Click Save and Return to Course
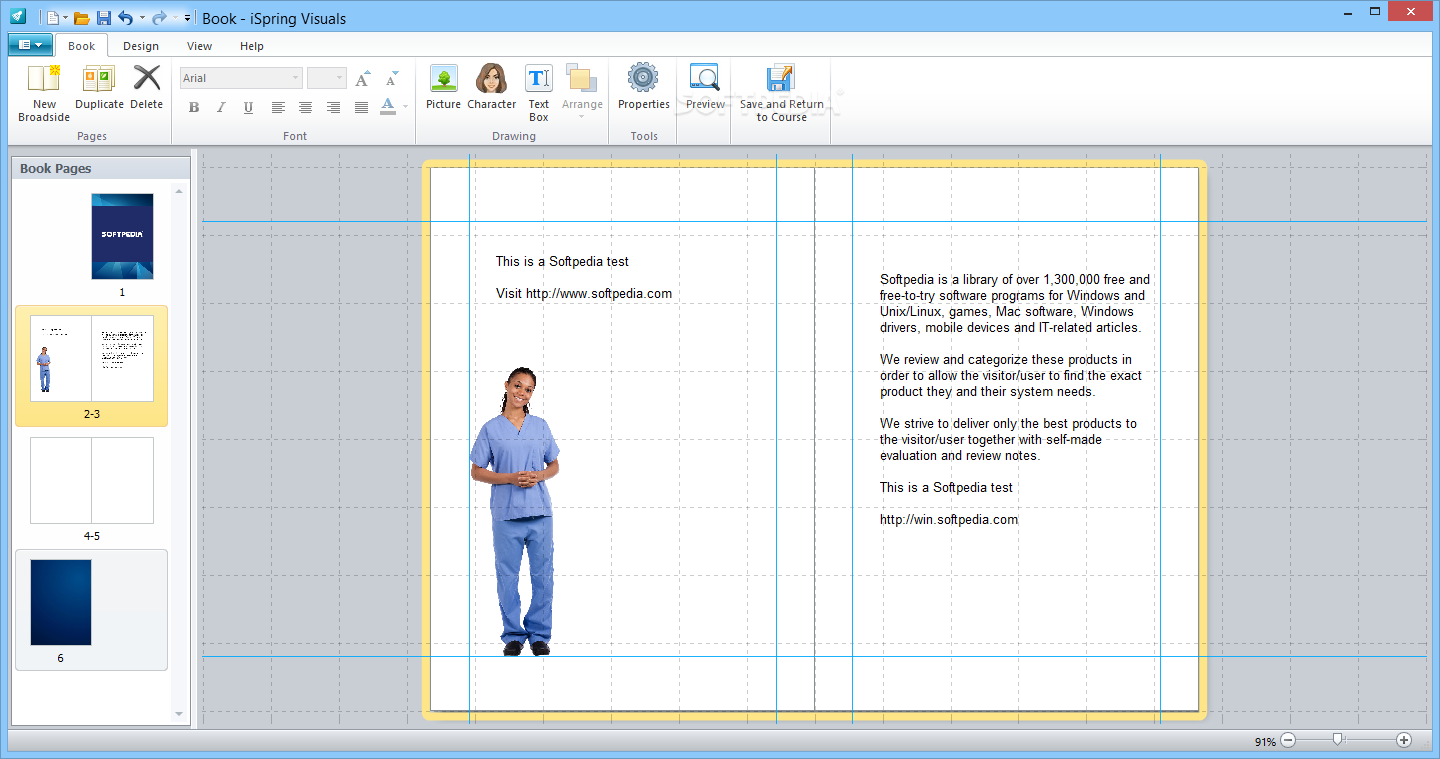Viewport: 1440px width, 759px height. tap(781, 93)
